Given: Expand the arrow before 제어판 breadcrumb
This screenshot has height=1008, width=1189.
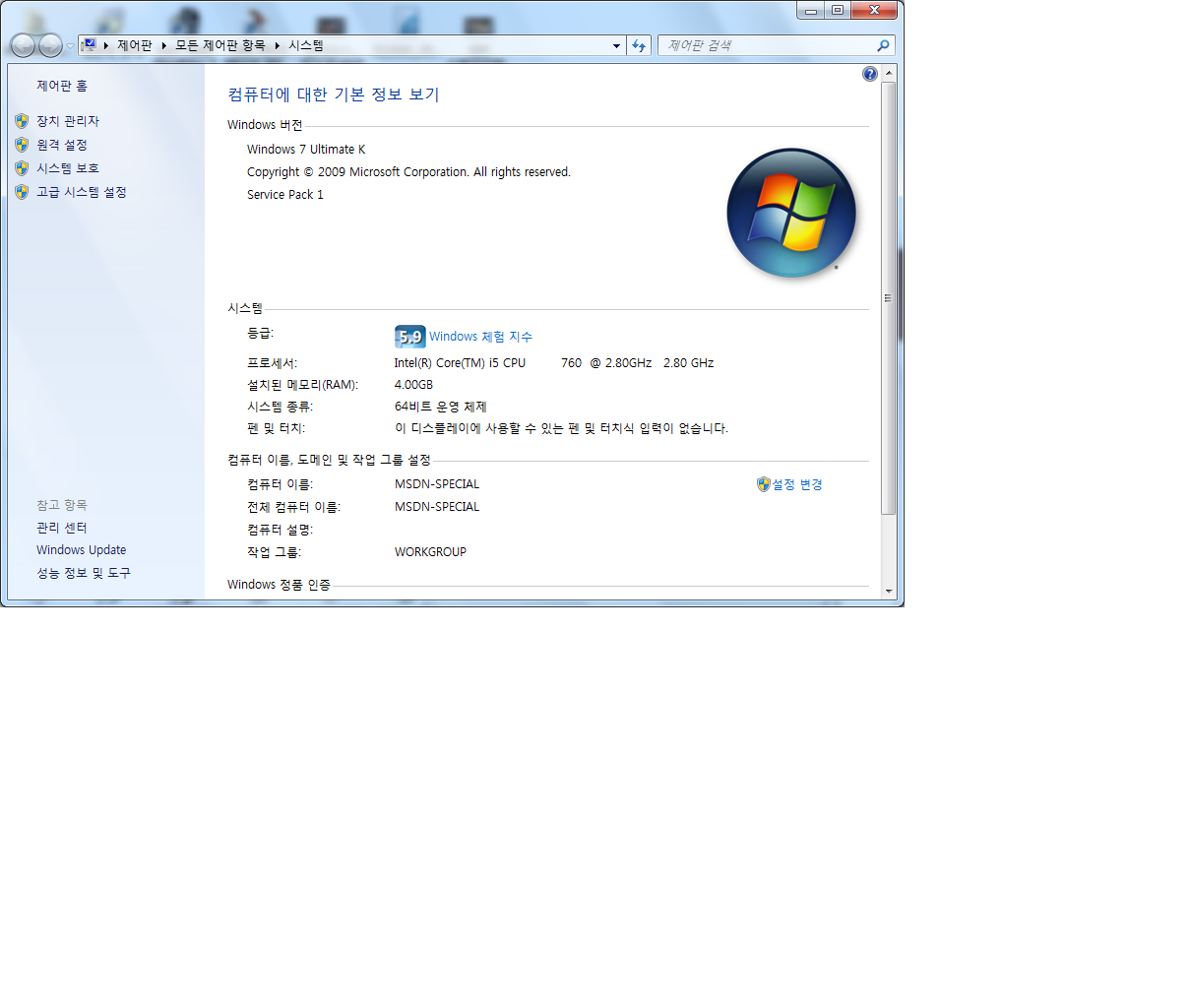Looking at the screenshot, I should click(105, 45).
